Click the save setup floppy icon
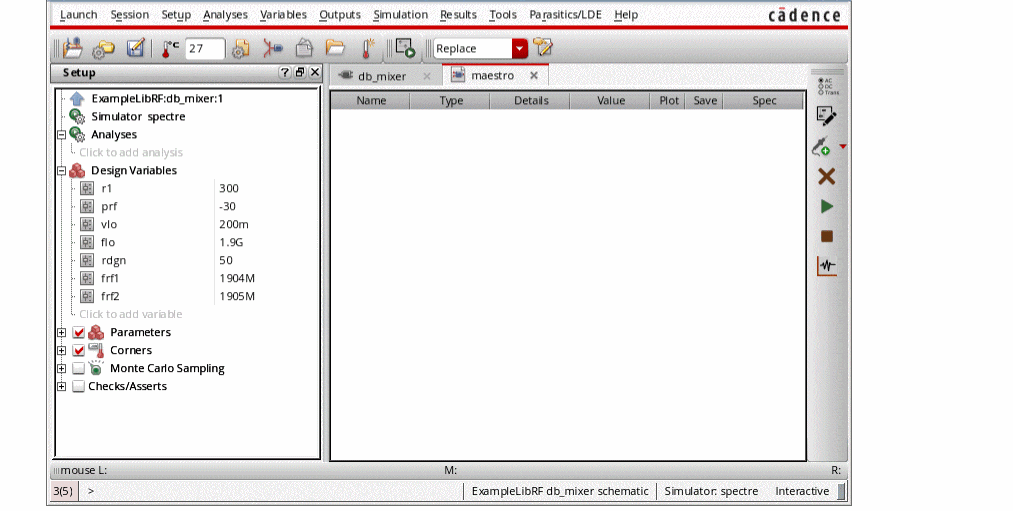 pyautogui.click(x=136, y=48)
